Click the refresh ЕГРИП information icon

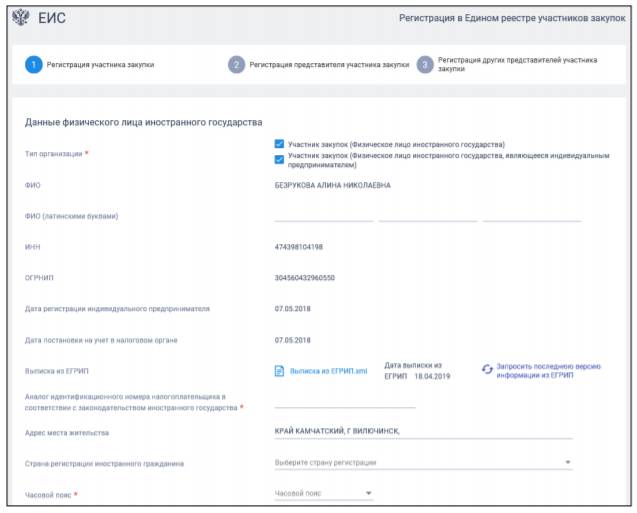coord(487,370)
